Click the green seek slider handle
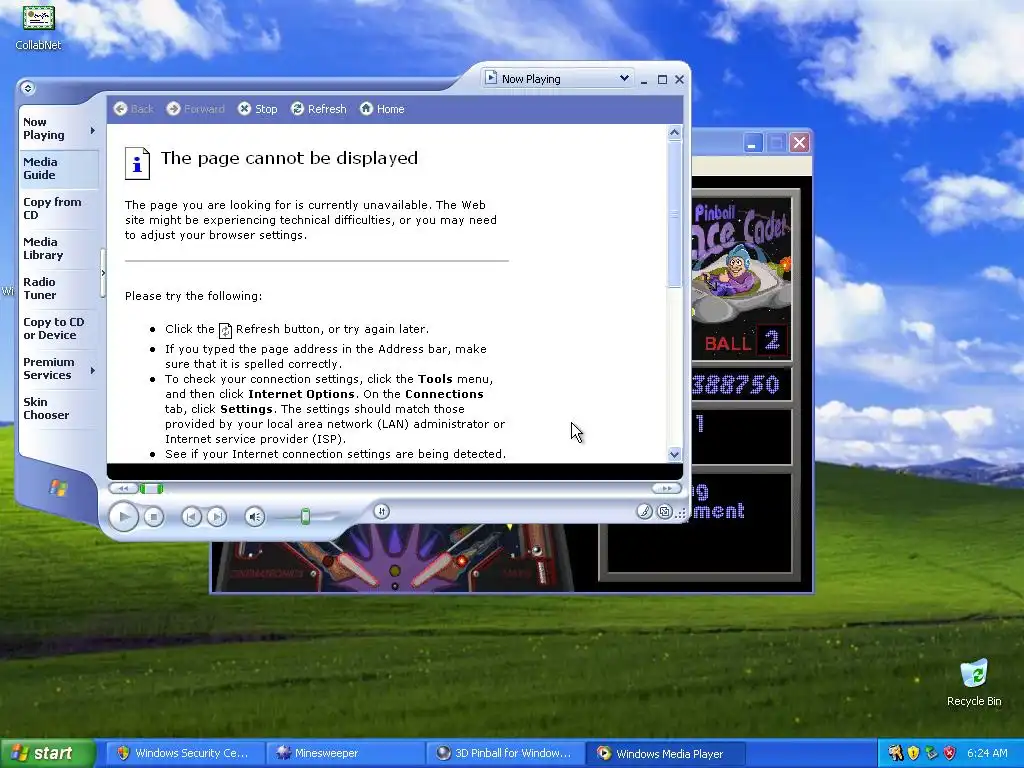Image resolution: width=1024 pixels, height=768 pixels. pyautogui.click(x=152, y=488)
